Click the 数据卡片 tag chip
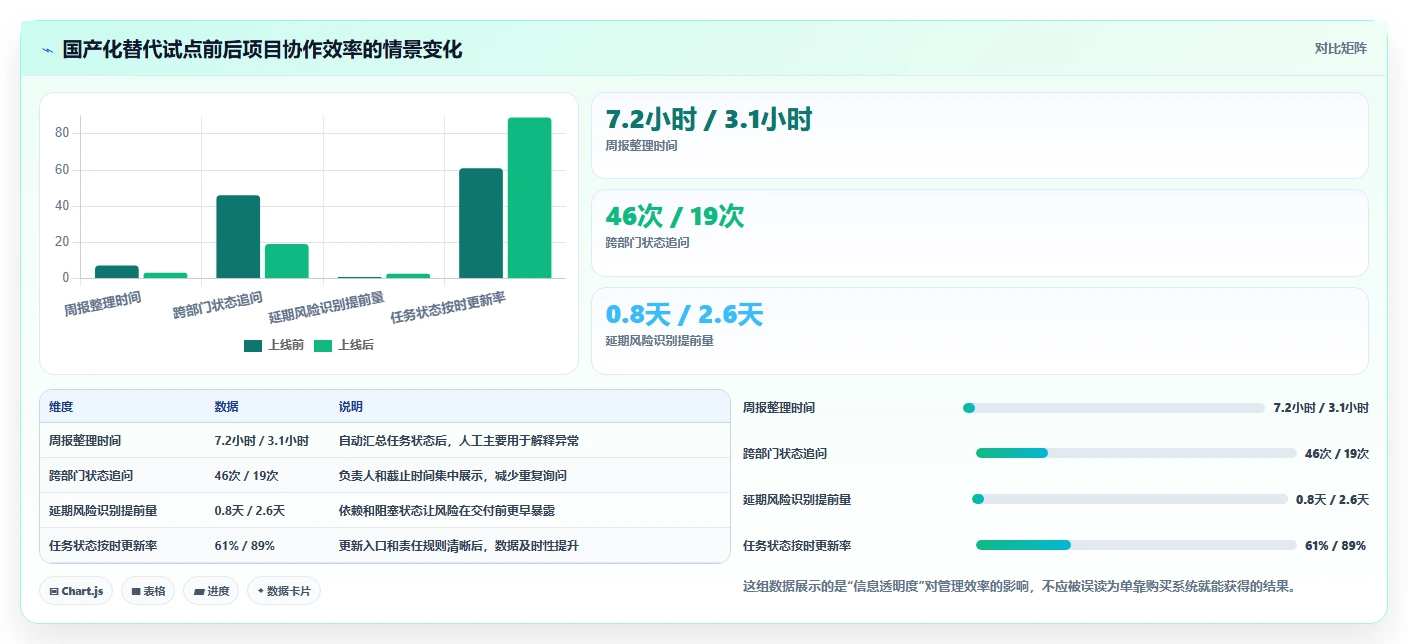Viewport: 1408px width, 644px height. click(x=284, y=591)
